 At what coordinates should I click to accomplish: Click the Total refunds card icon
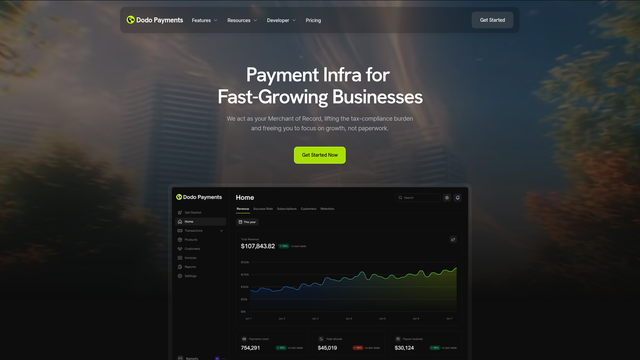321,339
